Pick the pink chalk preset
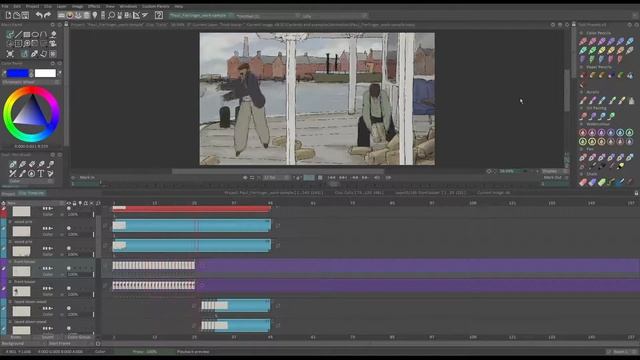Viewport: 640px width, 360px height. click(583, 182)
